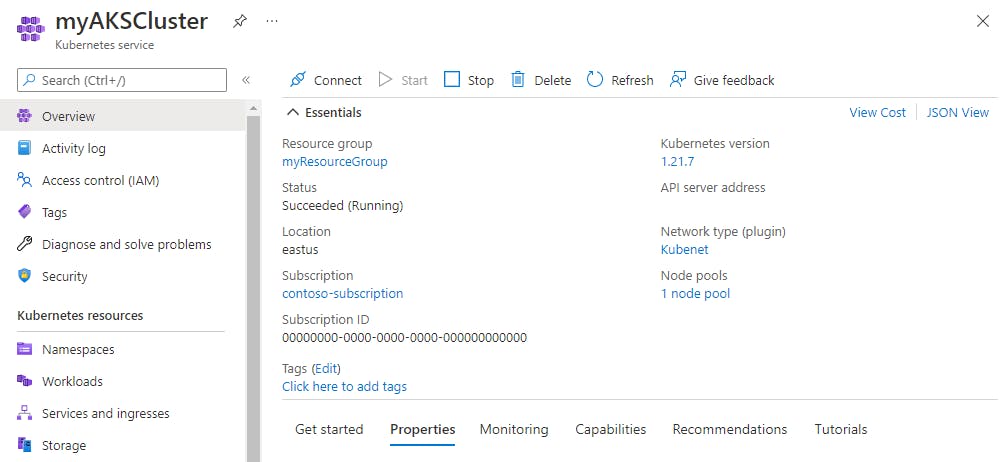Click here to add tags link

point(344,387)
